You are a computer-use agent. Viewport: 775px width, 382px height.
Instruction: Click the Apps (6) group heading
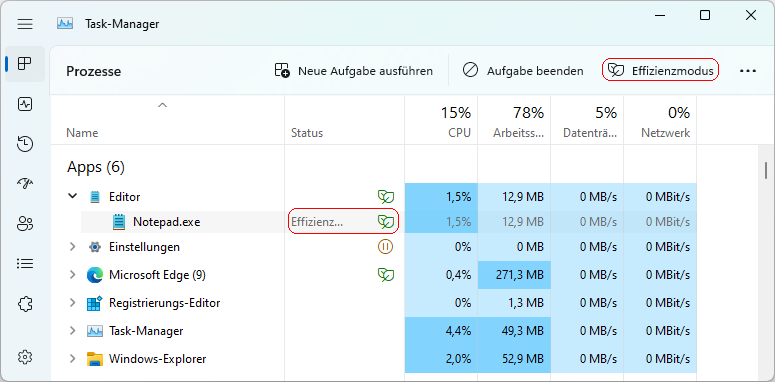(x=96, y=168)
